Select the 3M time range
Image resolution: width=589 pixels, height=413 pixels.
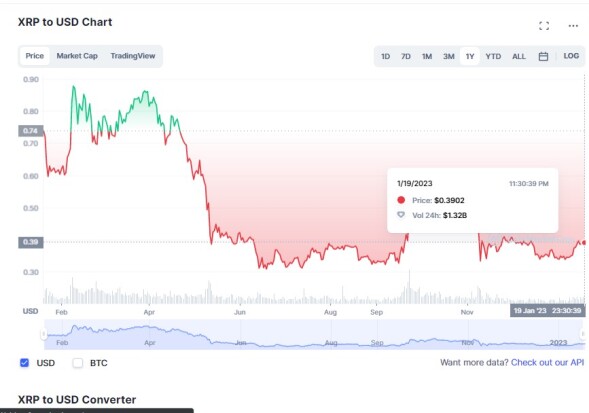tap(449, 56)
